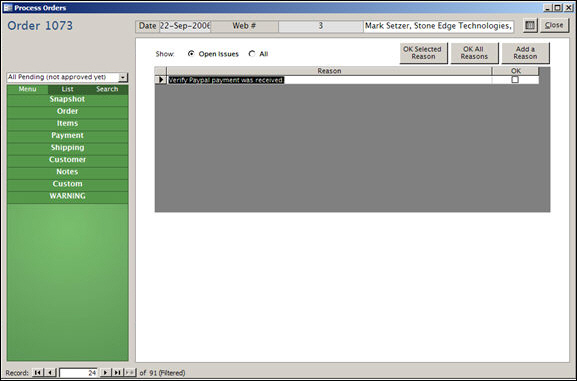
Task: Switch to the Search tab
Action: pyautogui.click(x=107, y=89)
